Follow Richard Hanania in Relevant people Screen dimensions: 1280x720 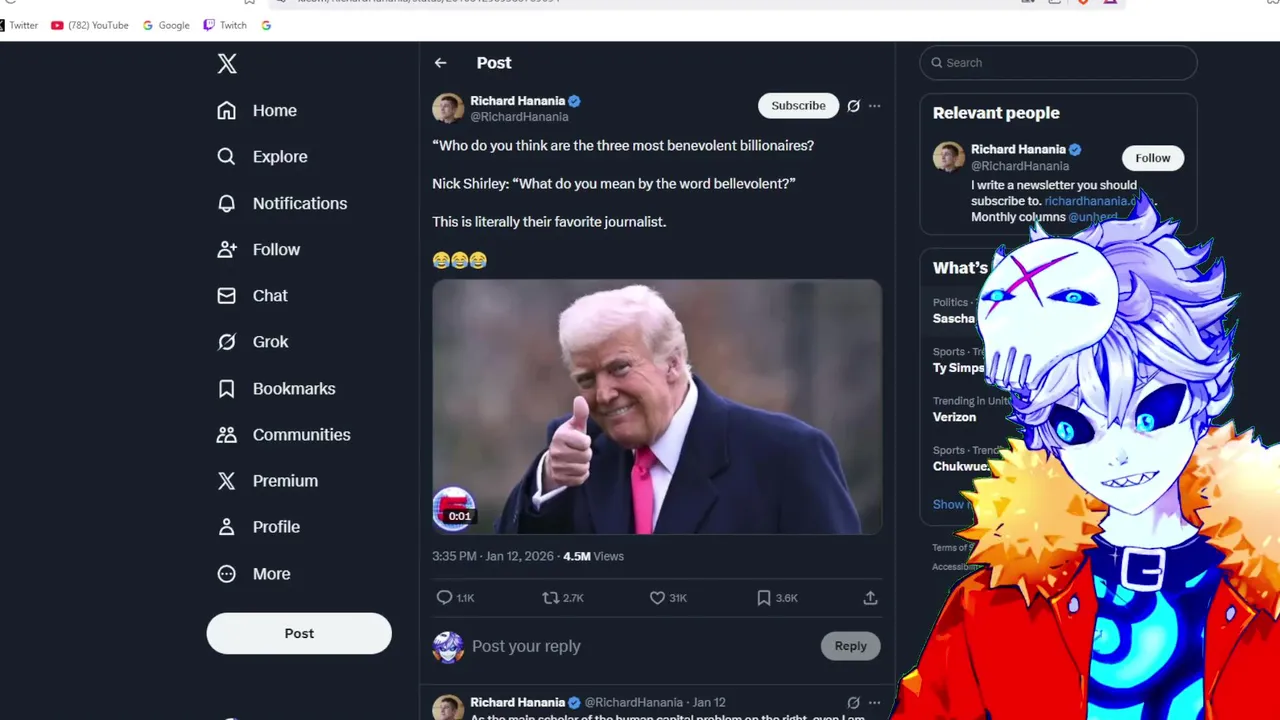coord(1152,158)
